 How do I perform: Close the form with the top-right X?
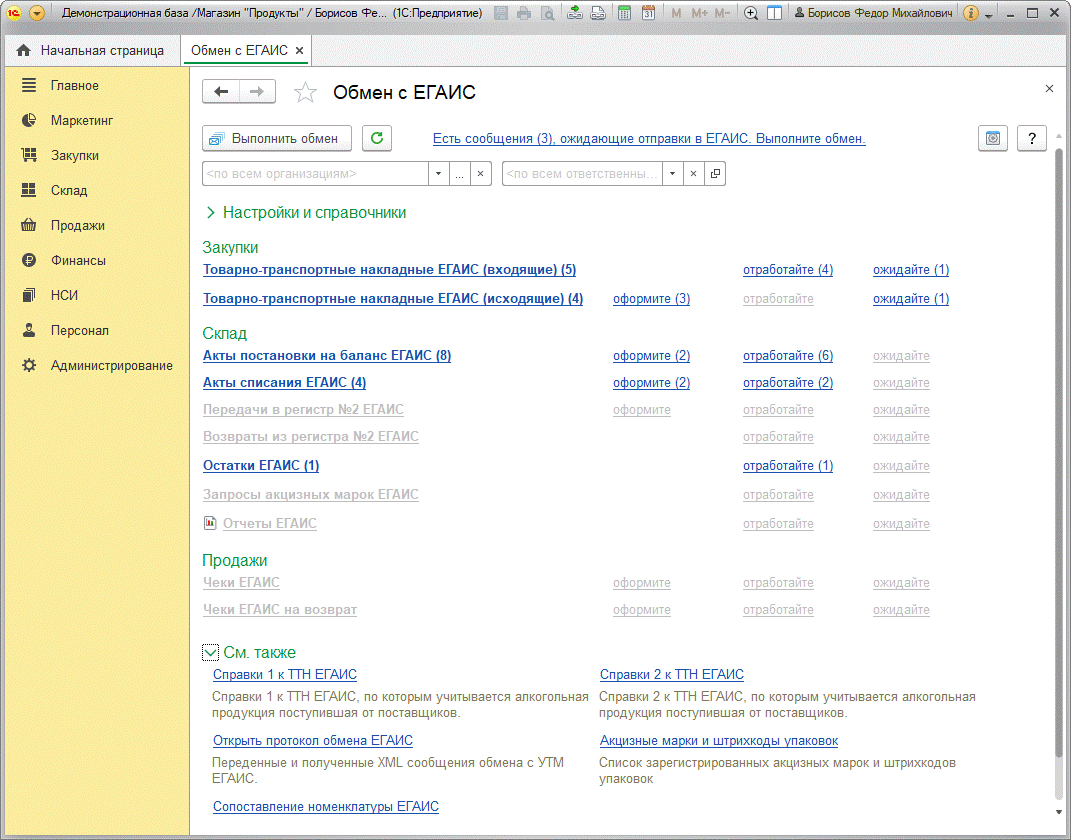1049,89
